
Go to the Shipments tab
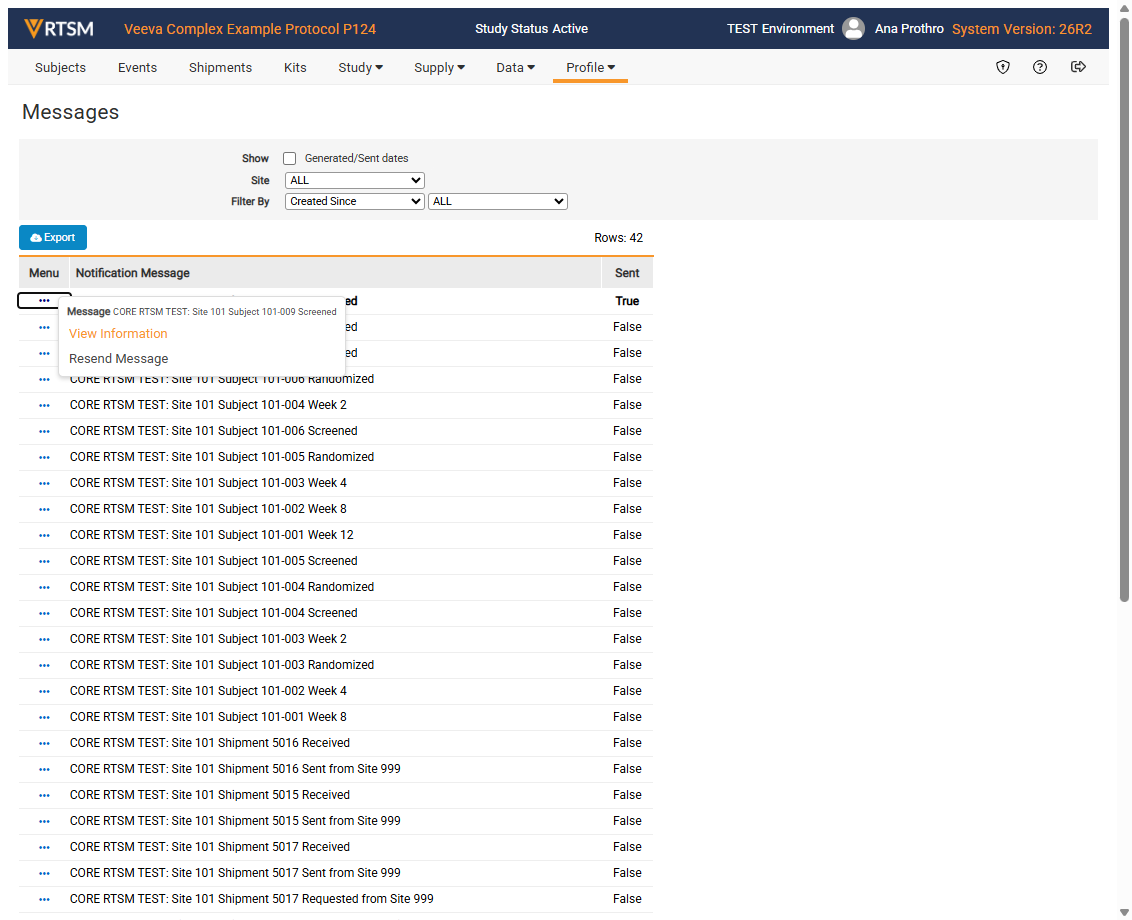coord(220,67)
